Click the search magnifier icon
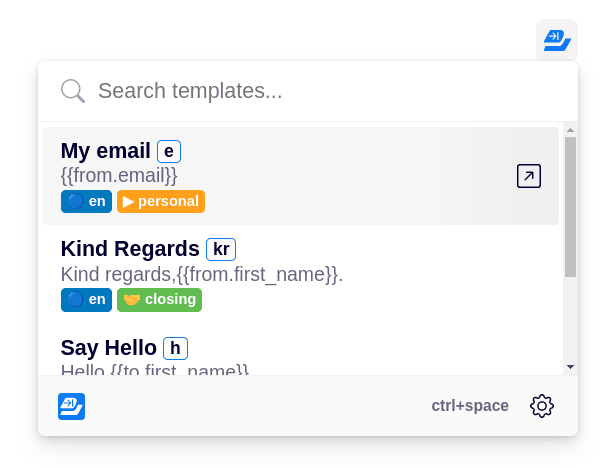The height and width of the screenshot is (468, 605). pyautogui.click(x=73, y=91)
